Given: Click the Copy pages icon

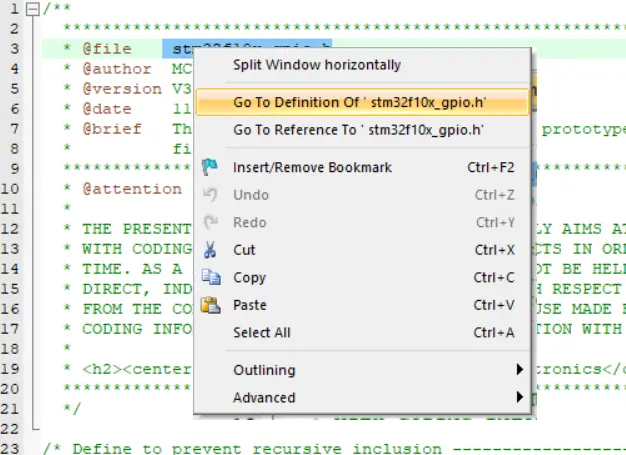Looking at the screenshot, I should (210, 278).
